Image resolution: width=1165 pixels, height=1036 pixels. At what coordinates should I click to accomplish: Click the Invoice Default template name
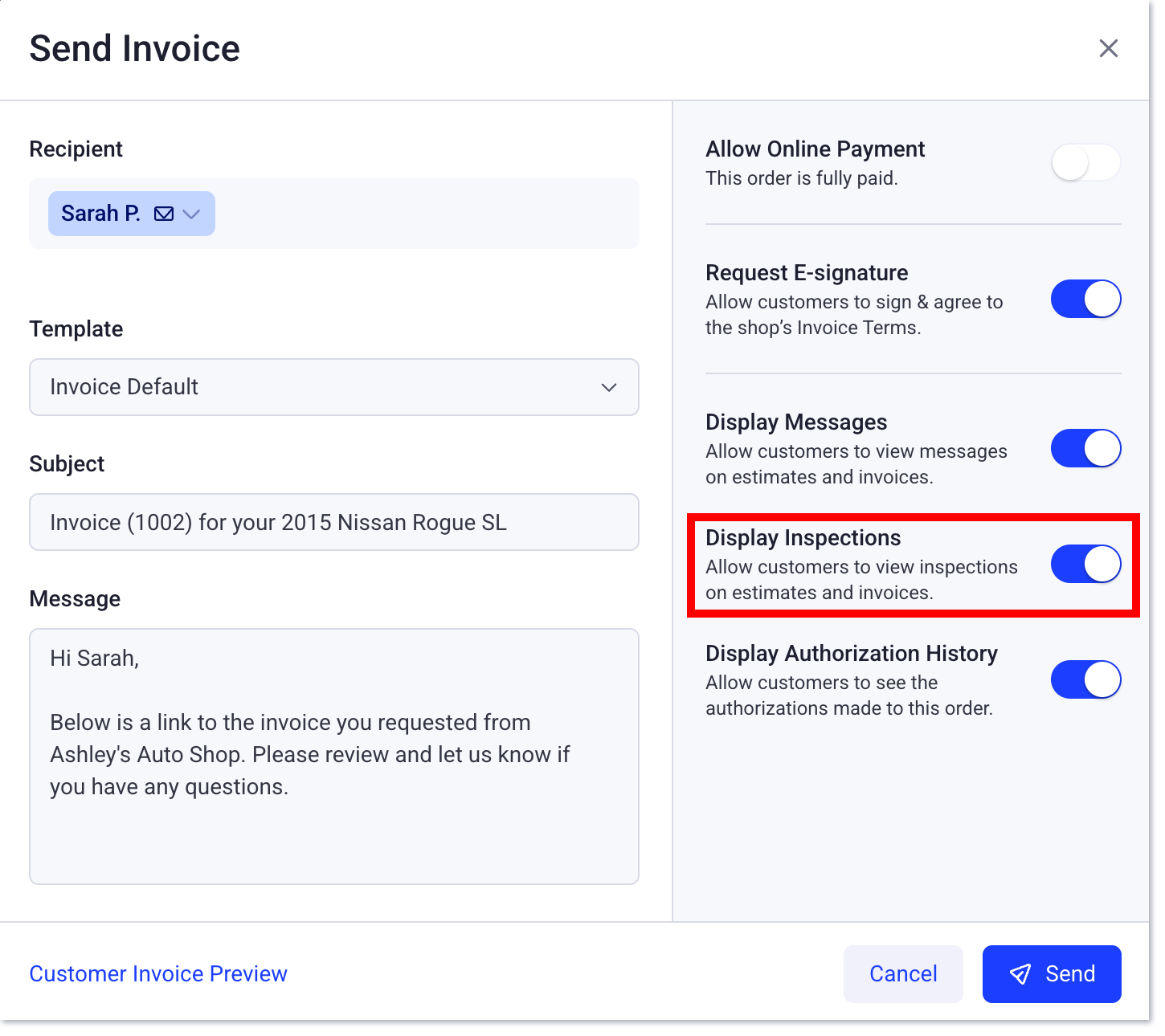124,387
